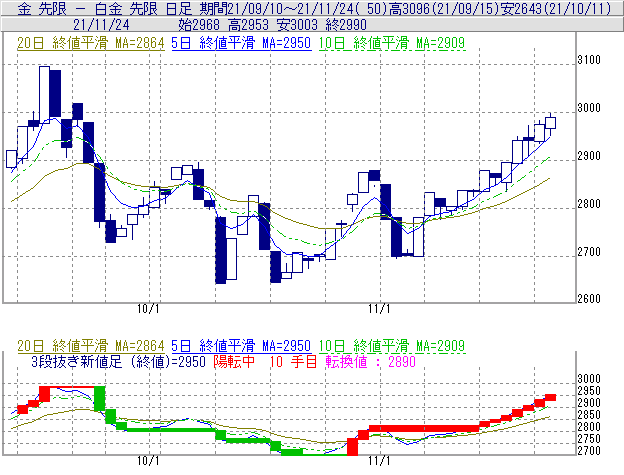This screenshot has width=624, height=475.
Task: Select the 20日 MA=2864 legend in lower chart
Action: tap(91, 346)
